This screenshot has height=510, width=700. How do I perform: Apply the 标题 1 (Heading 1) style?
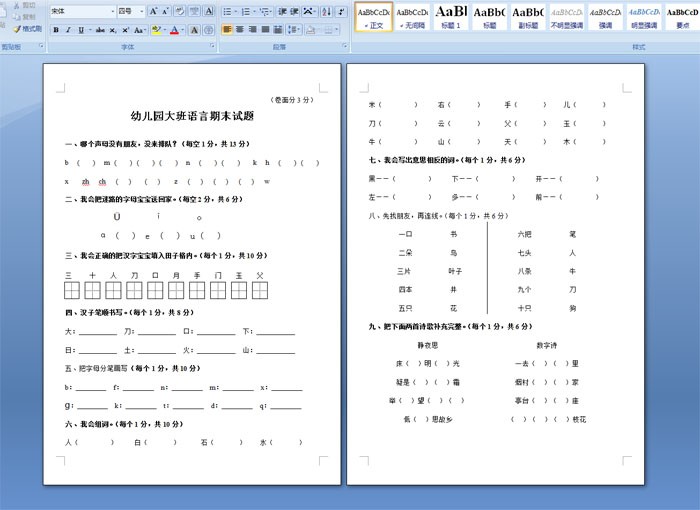pyautogui.click(x=451, y=17)
